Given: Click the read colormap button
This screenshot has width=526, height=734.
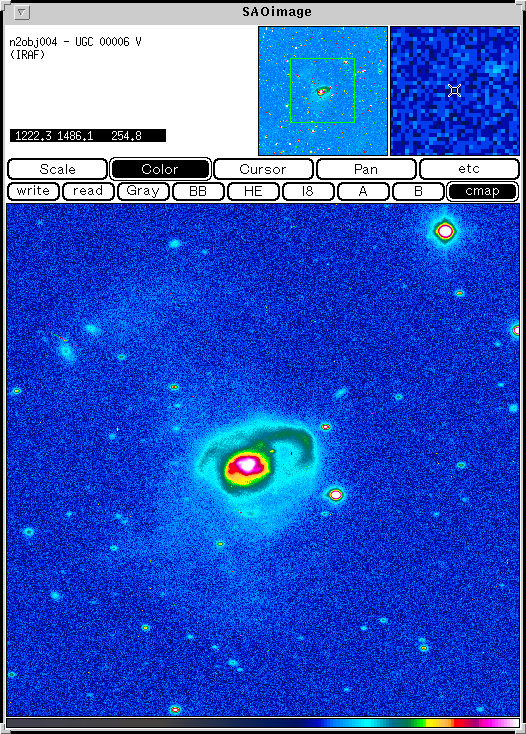Looking at the screenshot, I should point(88,191).
